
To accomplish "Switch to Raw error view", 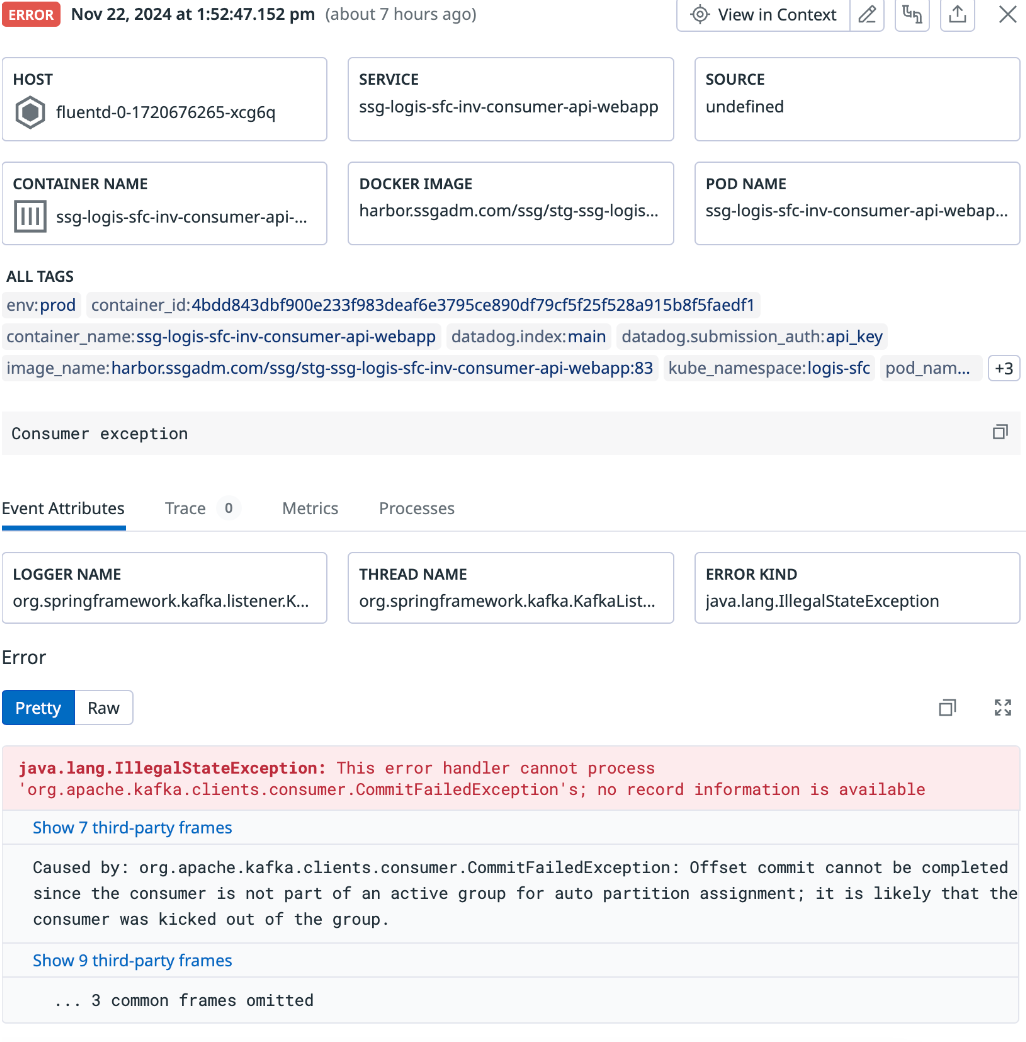I will coord(104,708).
